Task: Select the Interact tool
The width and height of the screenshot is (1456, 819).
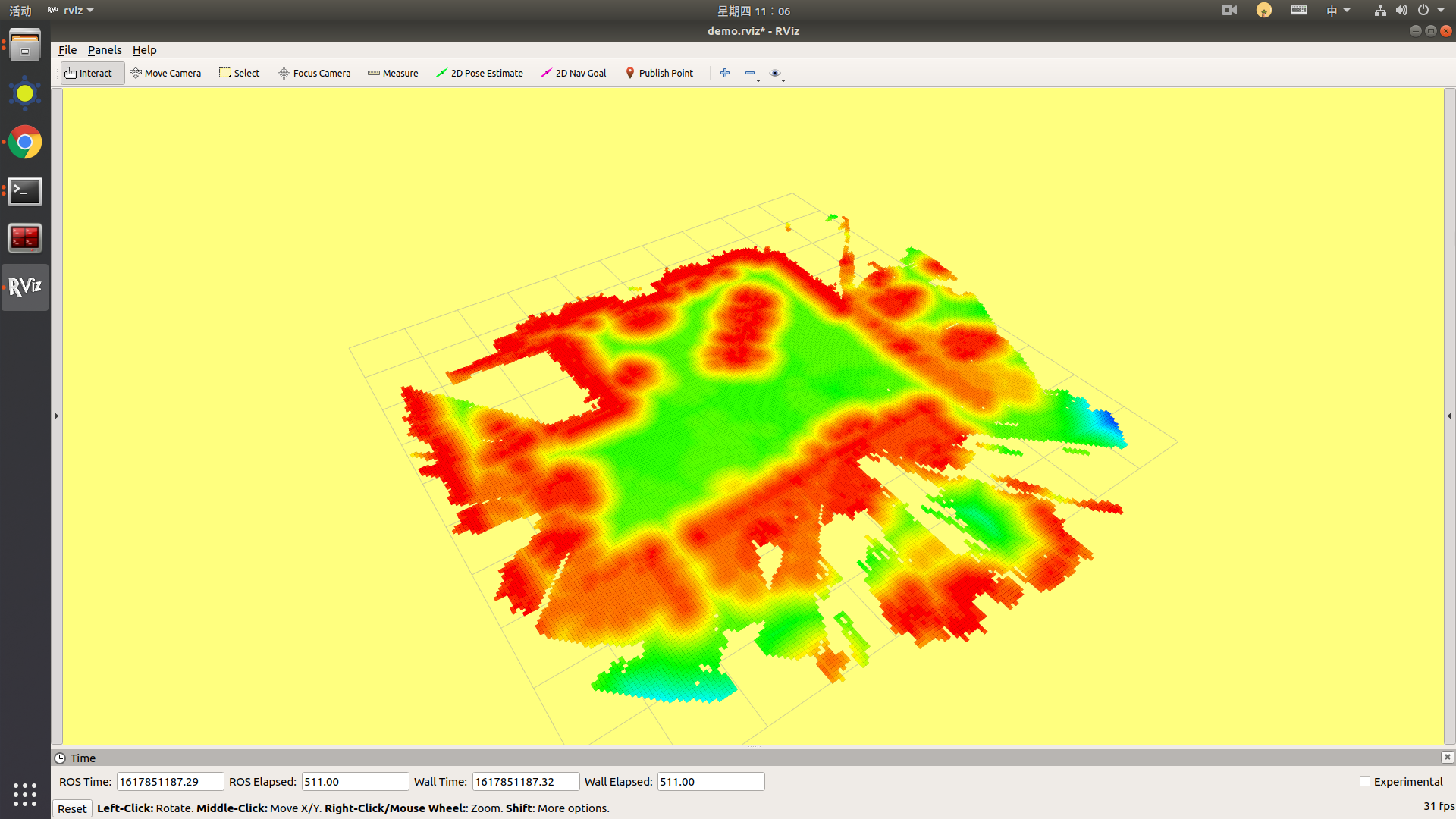Action: (89, 73)
